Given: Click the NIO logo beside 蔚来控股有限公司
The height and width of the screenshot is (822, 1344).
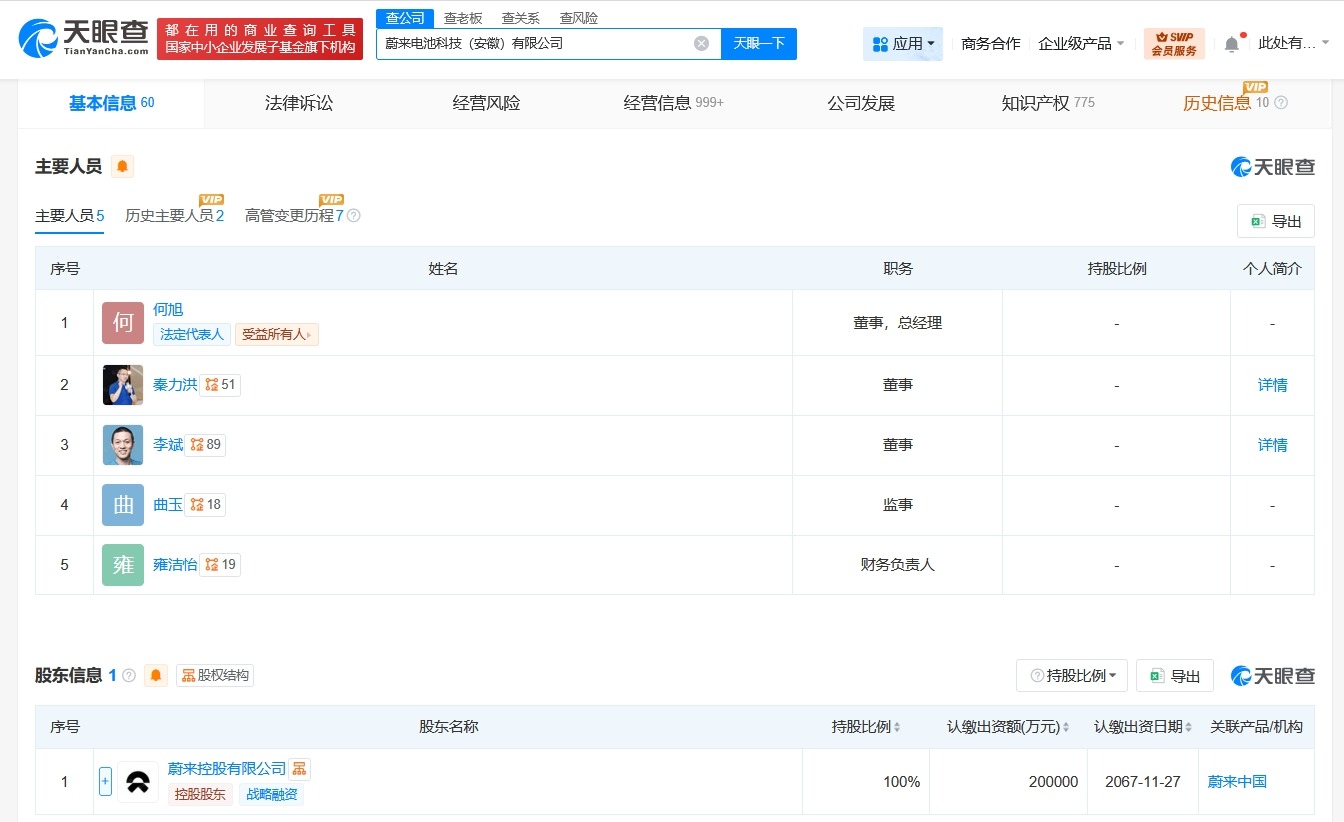Looking at the screenshot, I should [x=137, y=782].
